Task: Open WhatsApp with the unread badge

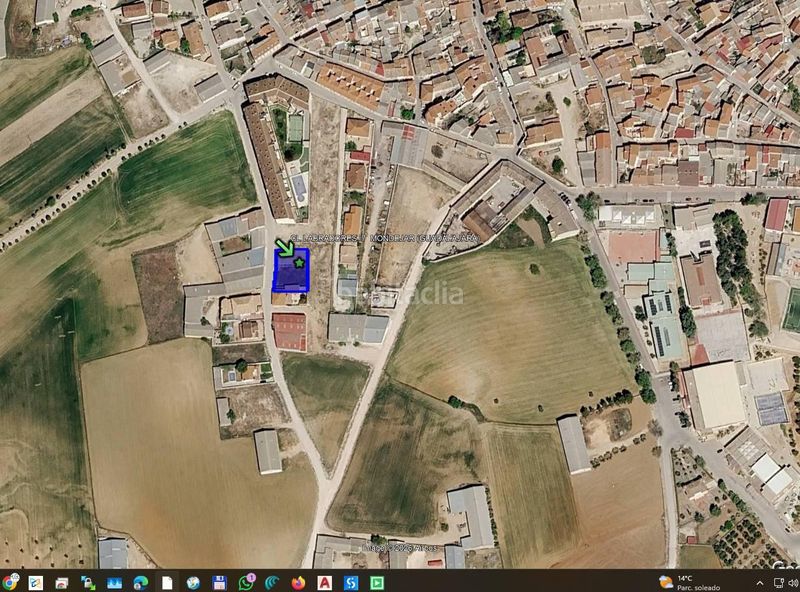Action: tap(246, 582)
